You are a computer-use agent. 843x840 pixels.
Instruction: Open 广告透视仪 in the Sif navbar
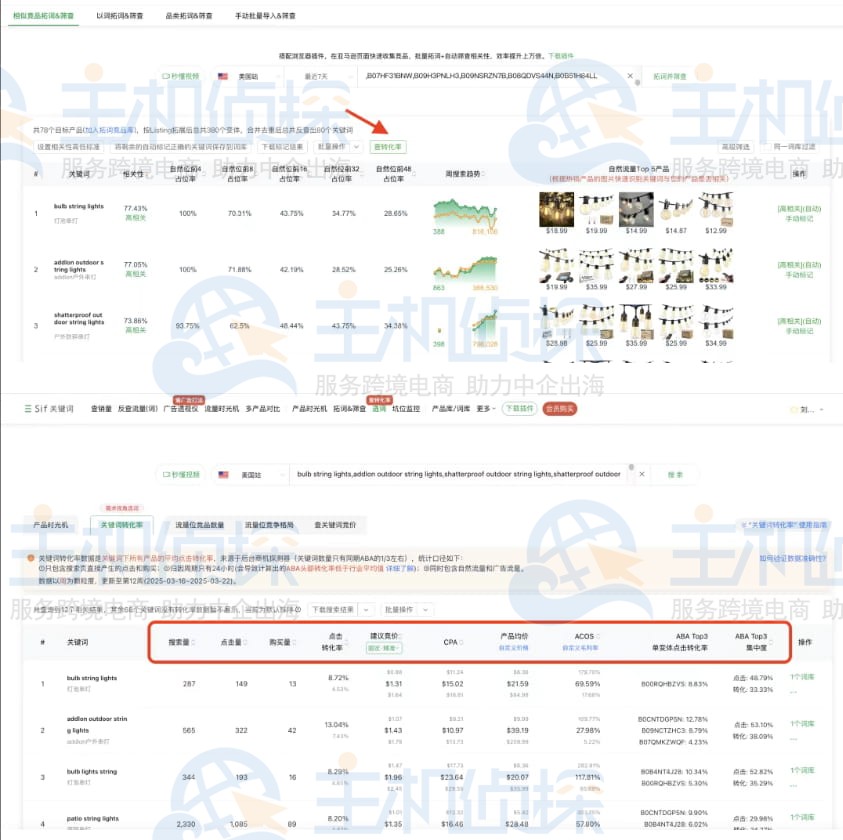point(181,409)
